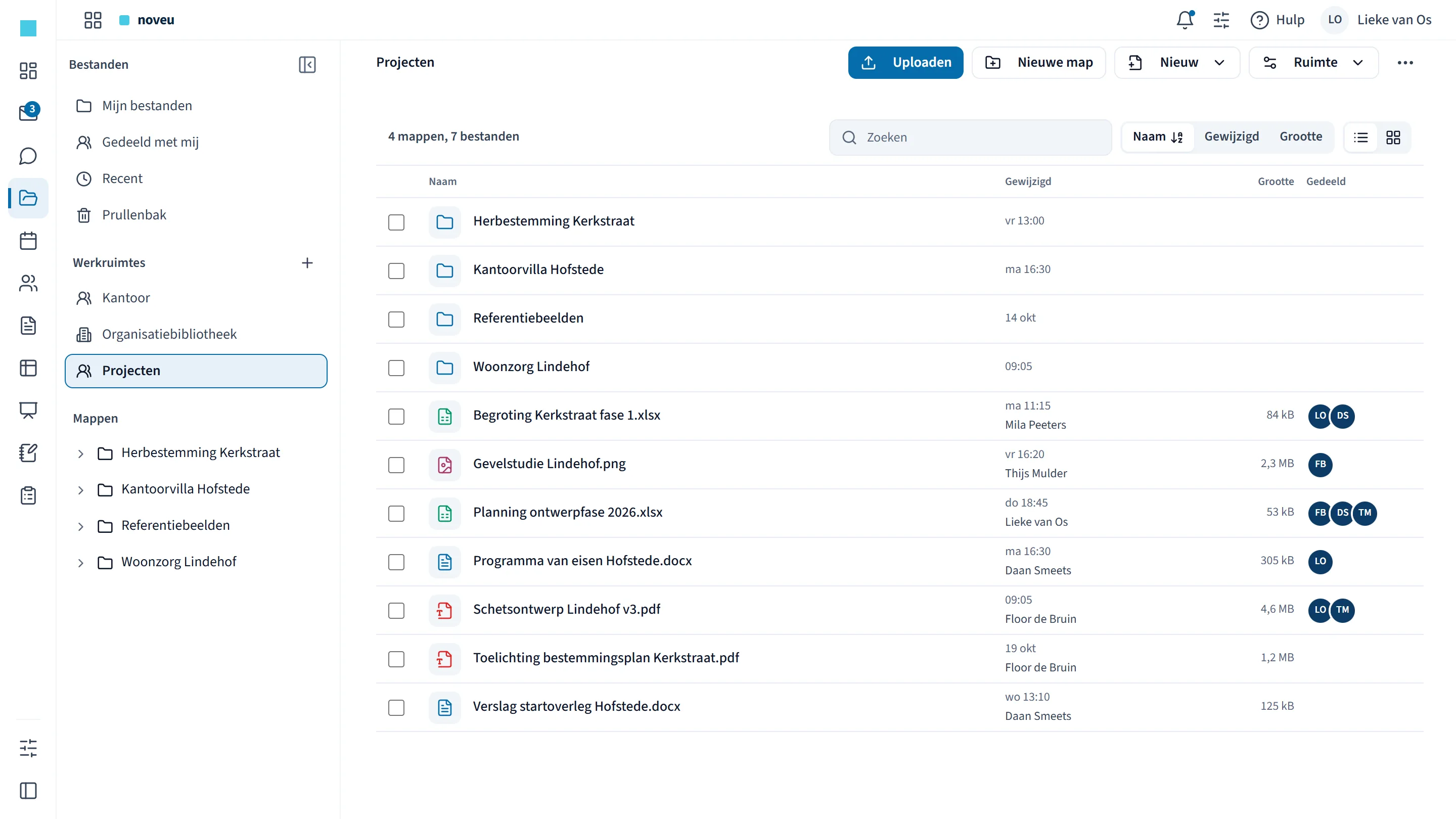Image resolution: width=1456 pixels, height=819 pixels.
Task: Switch to list view layout
Action: click(x=1360, y=138)
